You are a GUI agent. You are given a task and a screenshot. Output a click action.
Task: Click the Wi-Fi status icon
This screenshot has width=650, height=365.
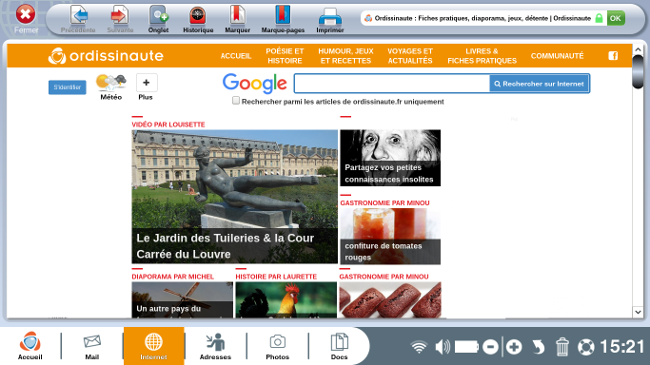(x=419, y=347)
